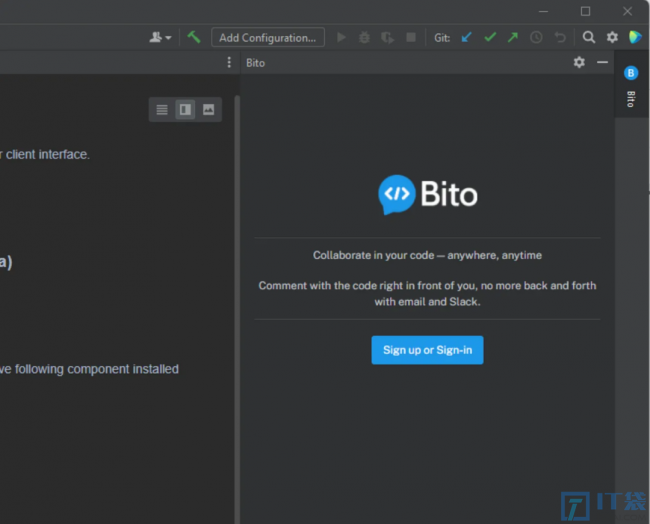Open Git Show History clock icon
650x524 pixels.
coord(536,38)
